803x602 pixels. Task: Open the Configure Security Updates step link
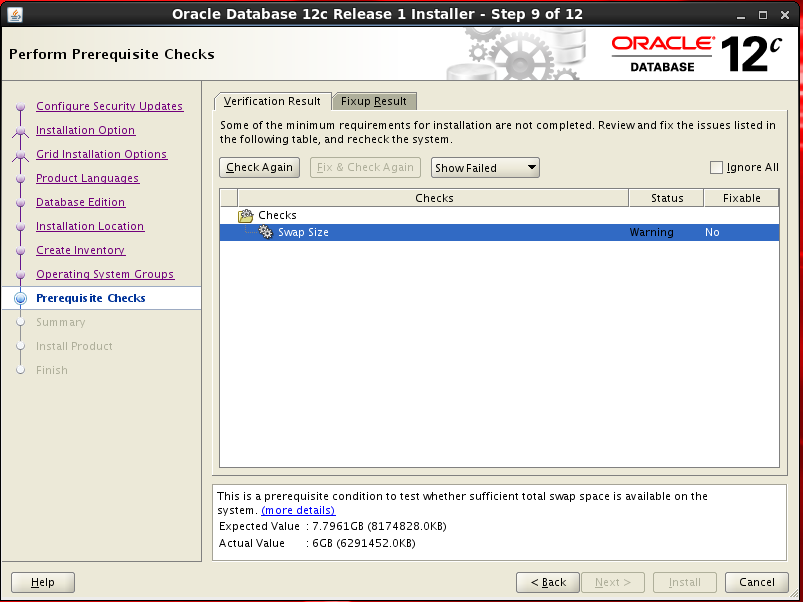click(110, 106)
